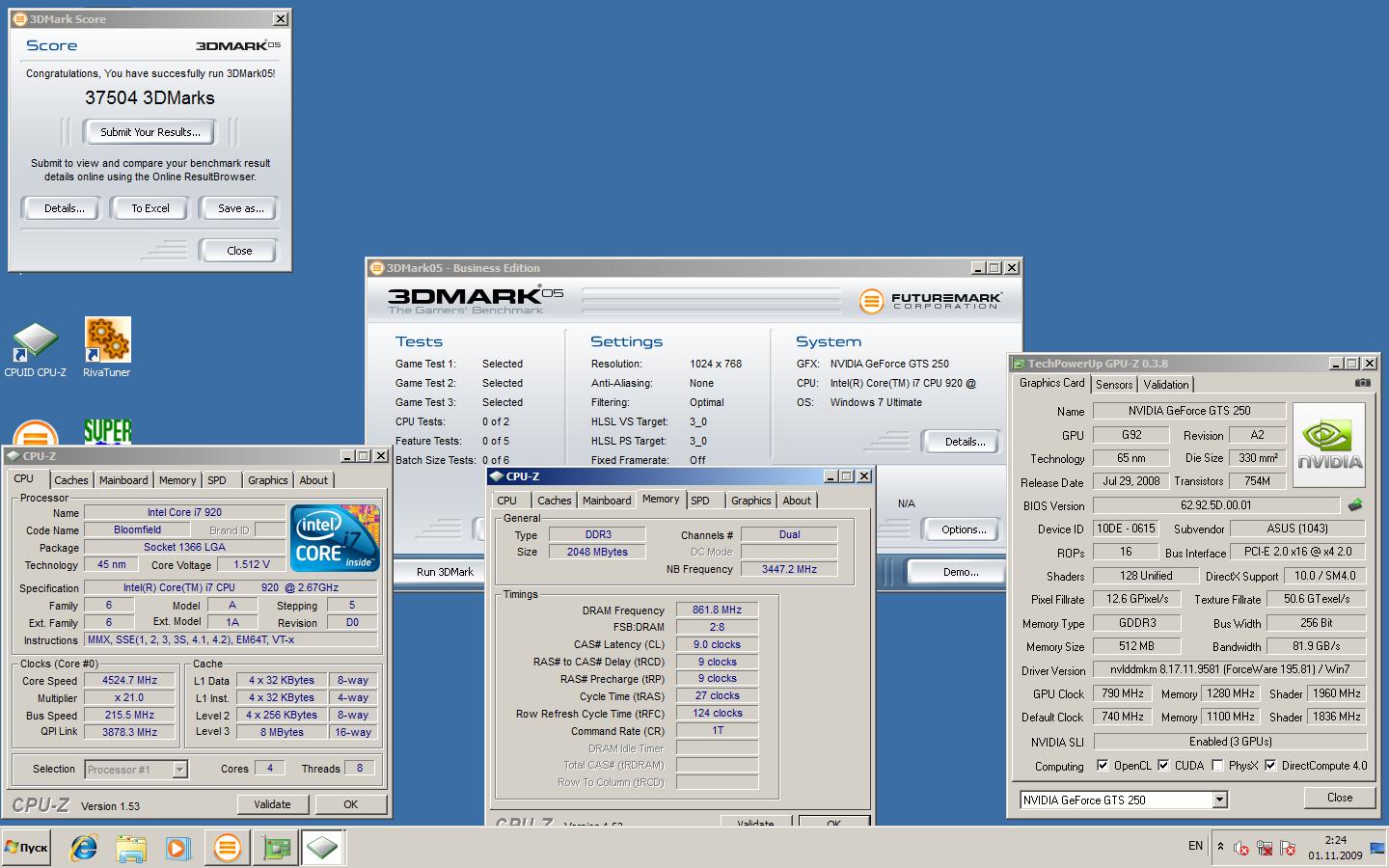Open the Start menu (Пуск)
The width and height of the screenshot is (1389, 868).
pyautogui.click(x=26, y=848)
